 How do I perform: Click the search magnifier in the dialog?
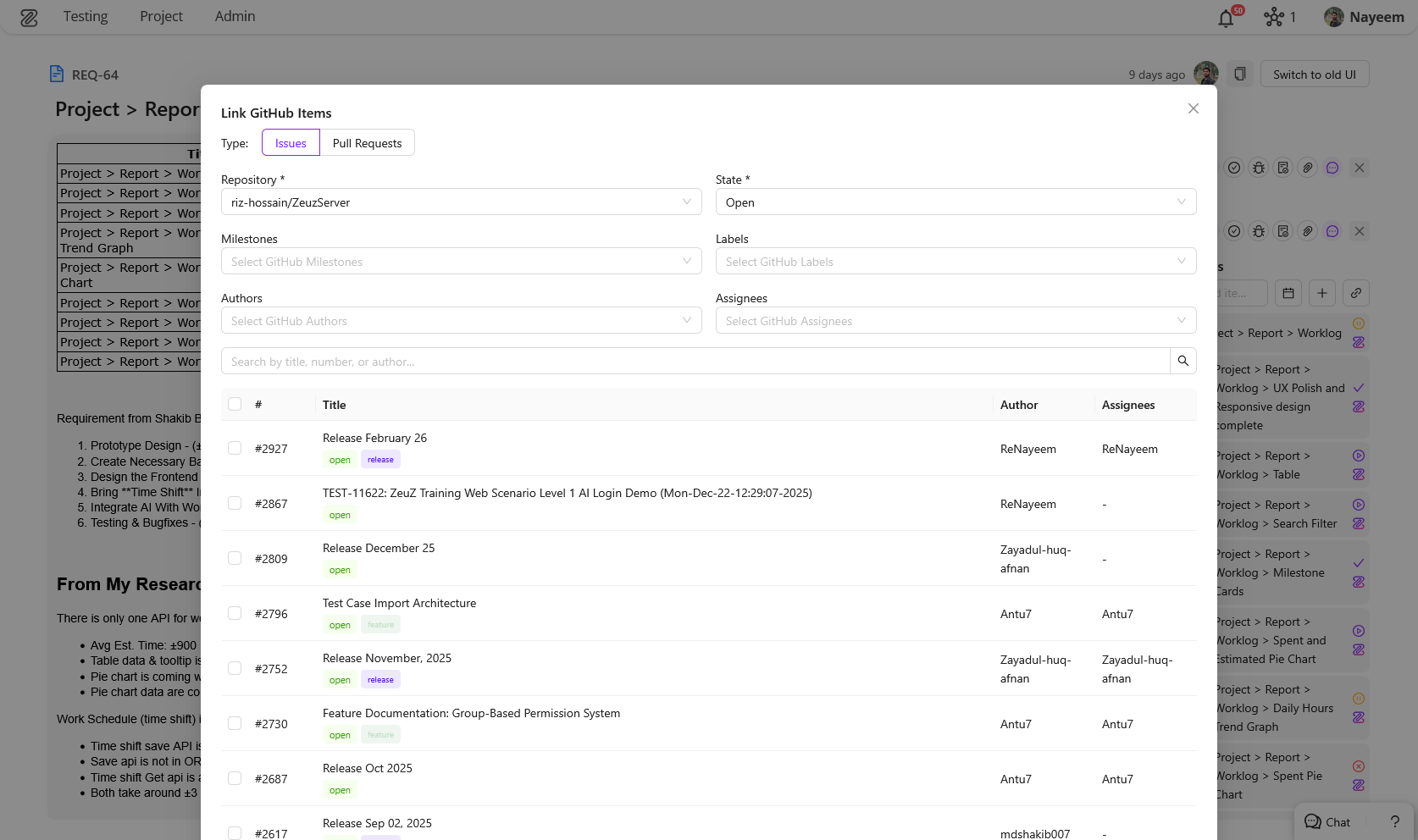point(1183,360)
